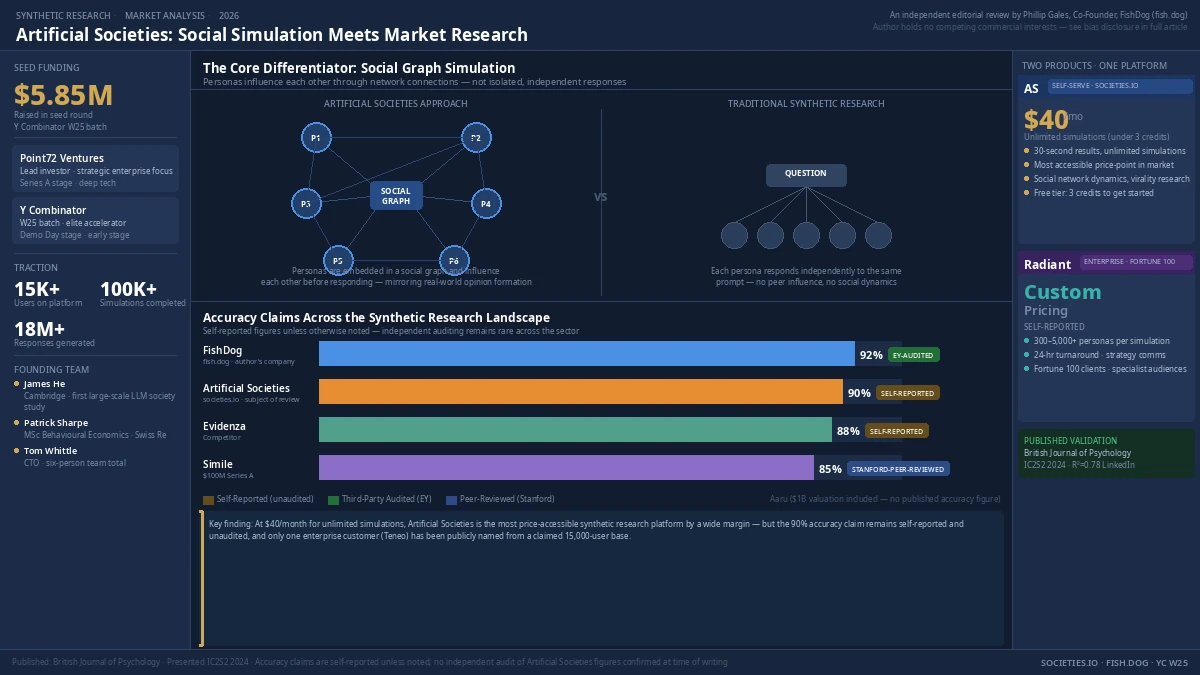Click the Custom pricing heading

coord(1062,292)
